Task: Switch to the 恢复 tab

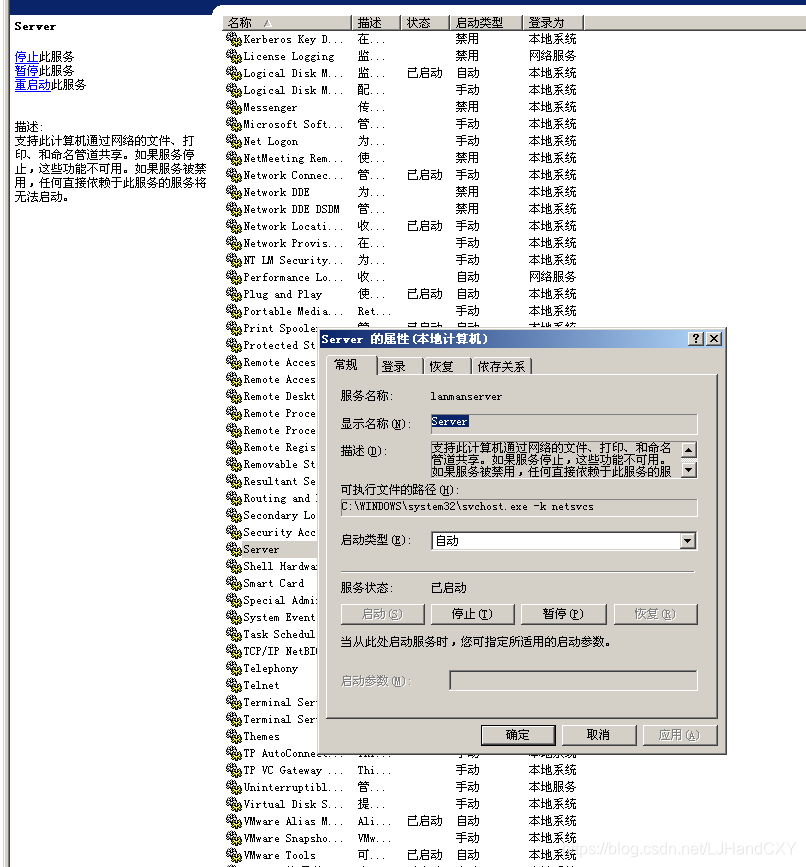Action: 444,365
